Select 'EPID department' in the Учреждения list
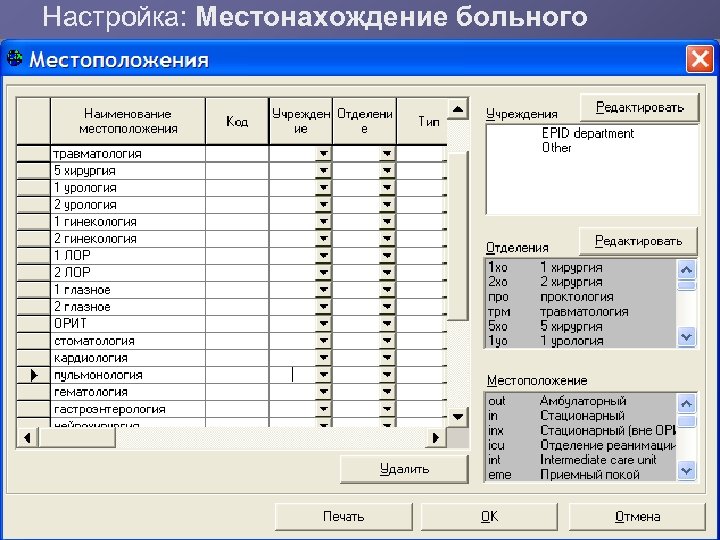This screenshot has height=540, width=720. click(588, 134)
